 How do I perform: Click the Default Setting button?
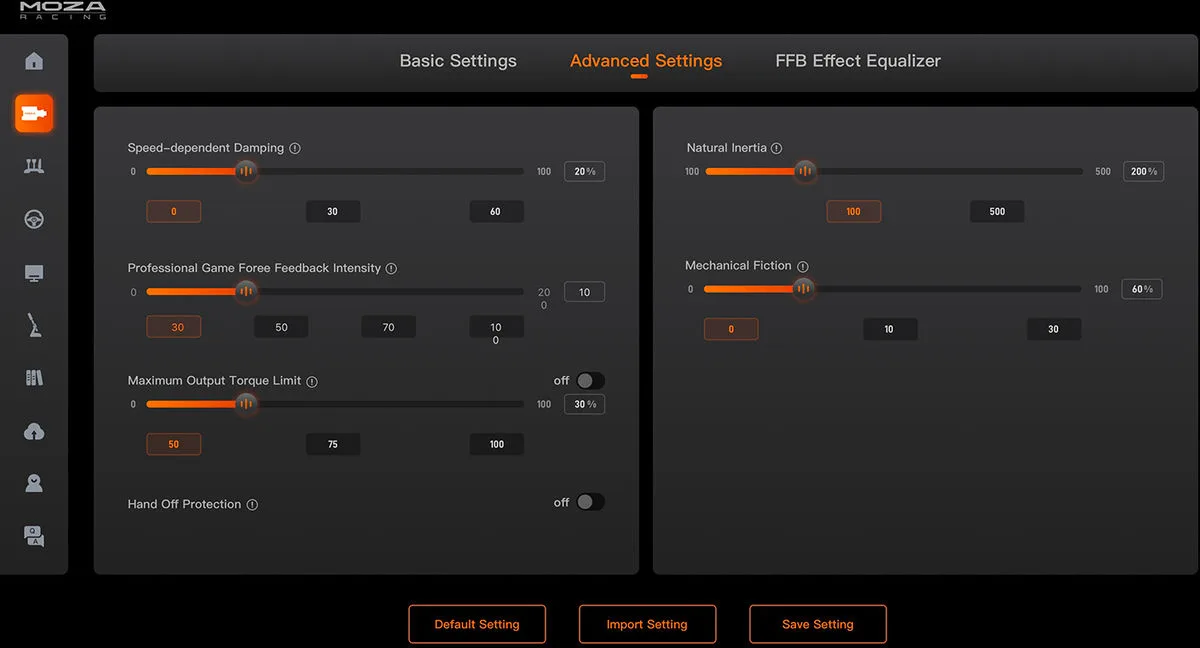tap(477, 624)
